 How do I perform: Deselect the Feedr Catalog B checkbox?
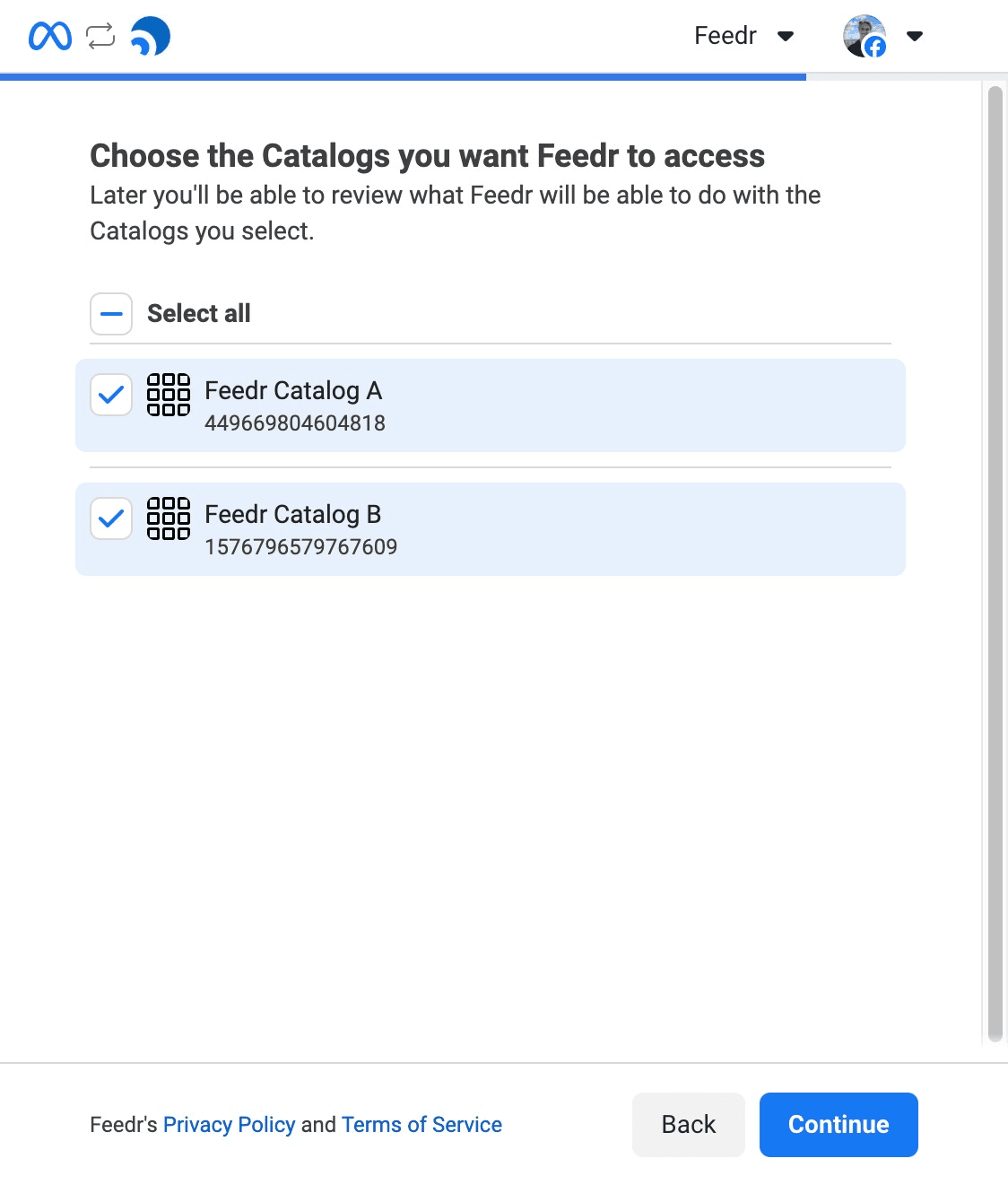110,518
